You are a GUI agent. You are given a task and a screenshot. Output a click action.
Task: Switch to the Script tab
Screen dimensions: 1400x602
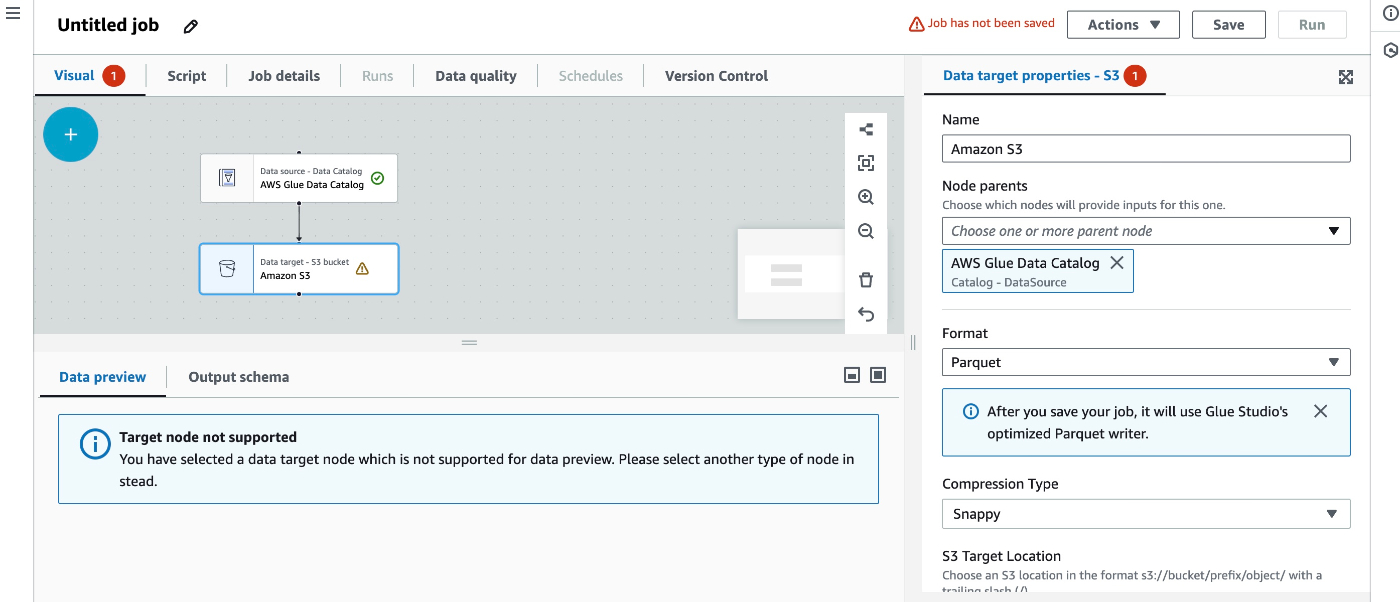point(187,76)
